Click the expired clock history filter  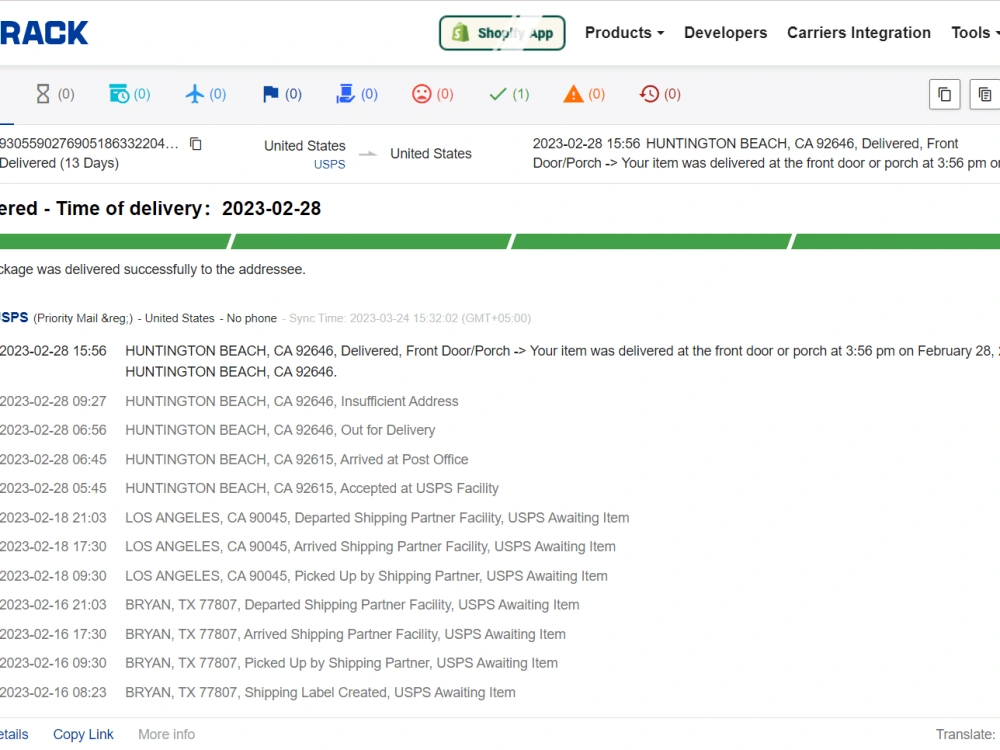point(659,94)
